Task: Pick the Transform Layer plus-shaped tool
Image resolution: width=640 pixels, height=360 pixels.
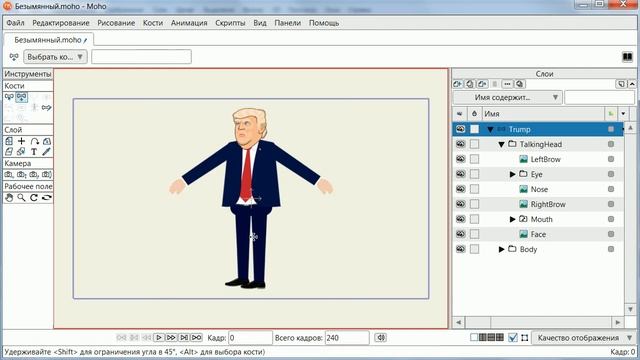Action: point(22,141)
